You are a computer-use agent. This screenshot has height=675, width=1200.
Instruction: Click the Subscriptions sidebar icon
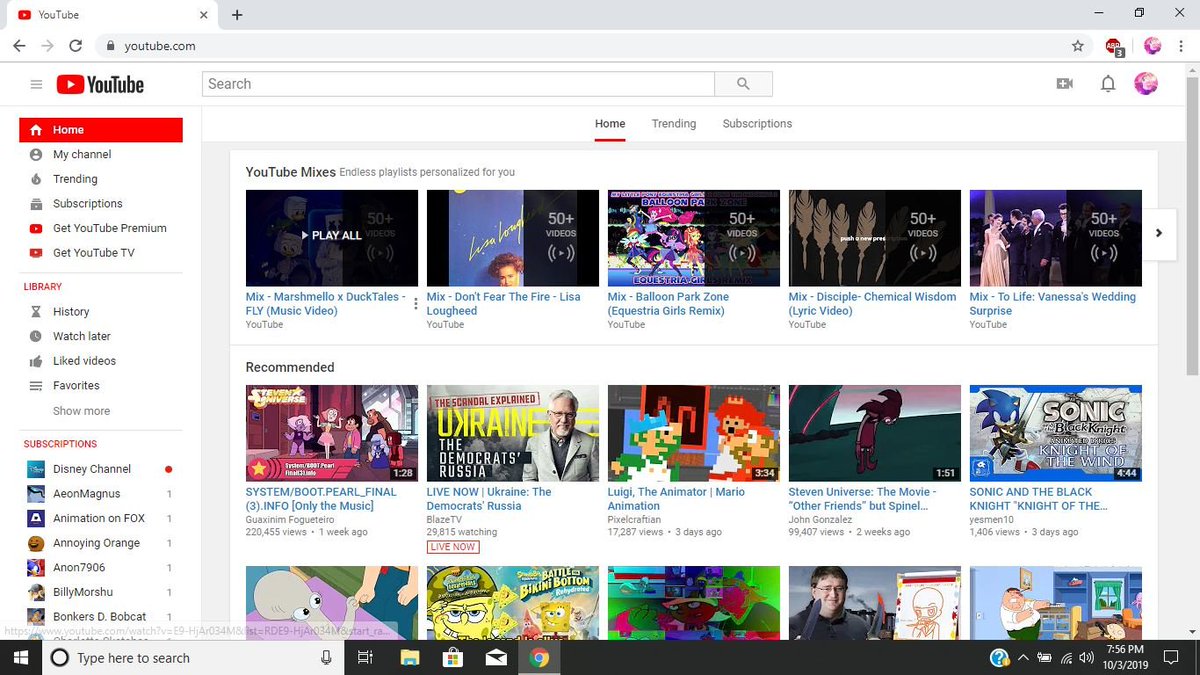click(x=36, y=204)
